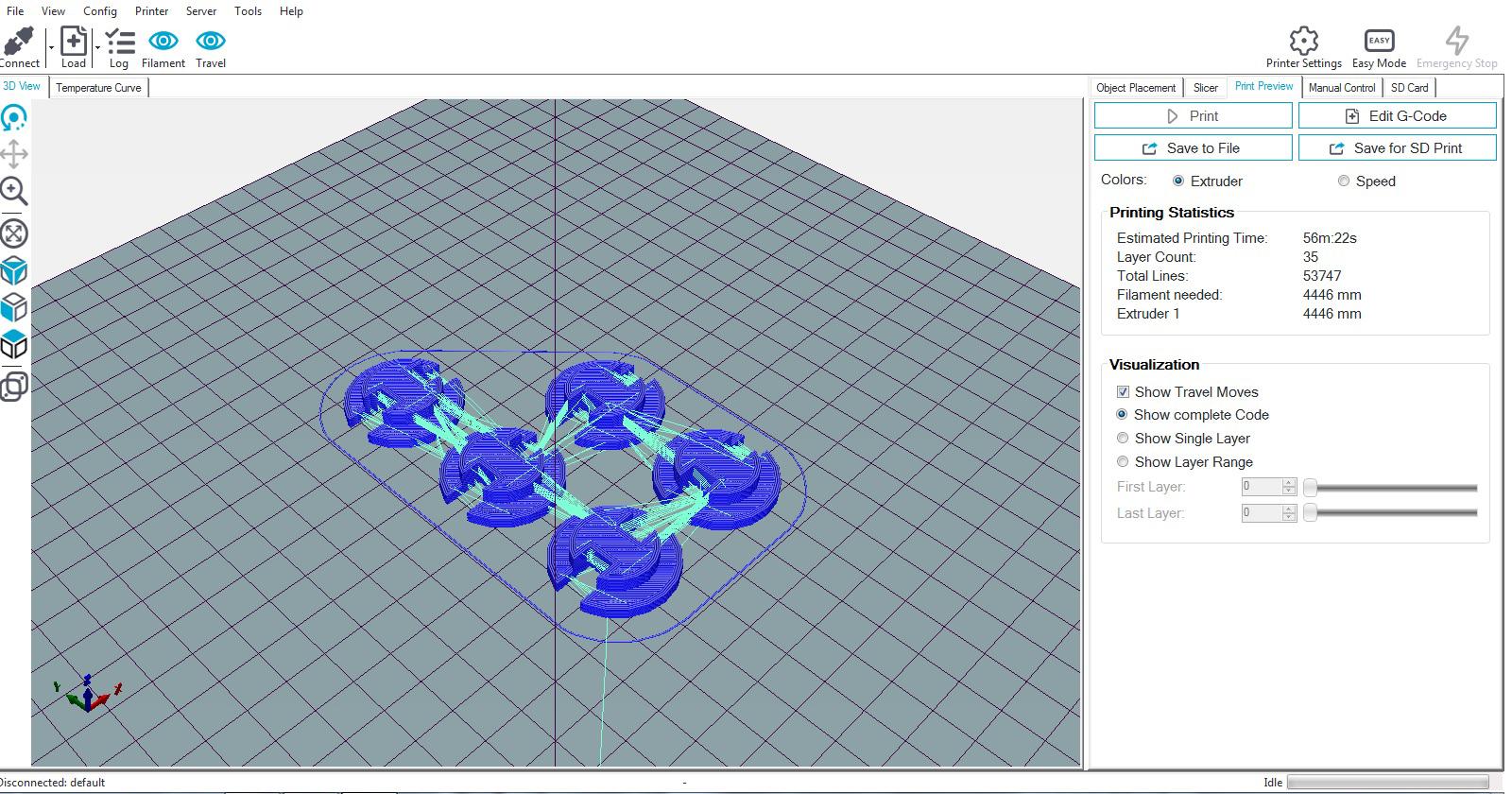Open the View menu

[53, 11]
